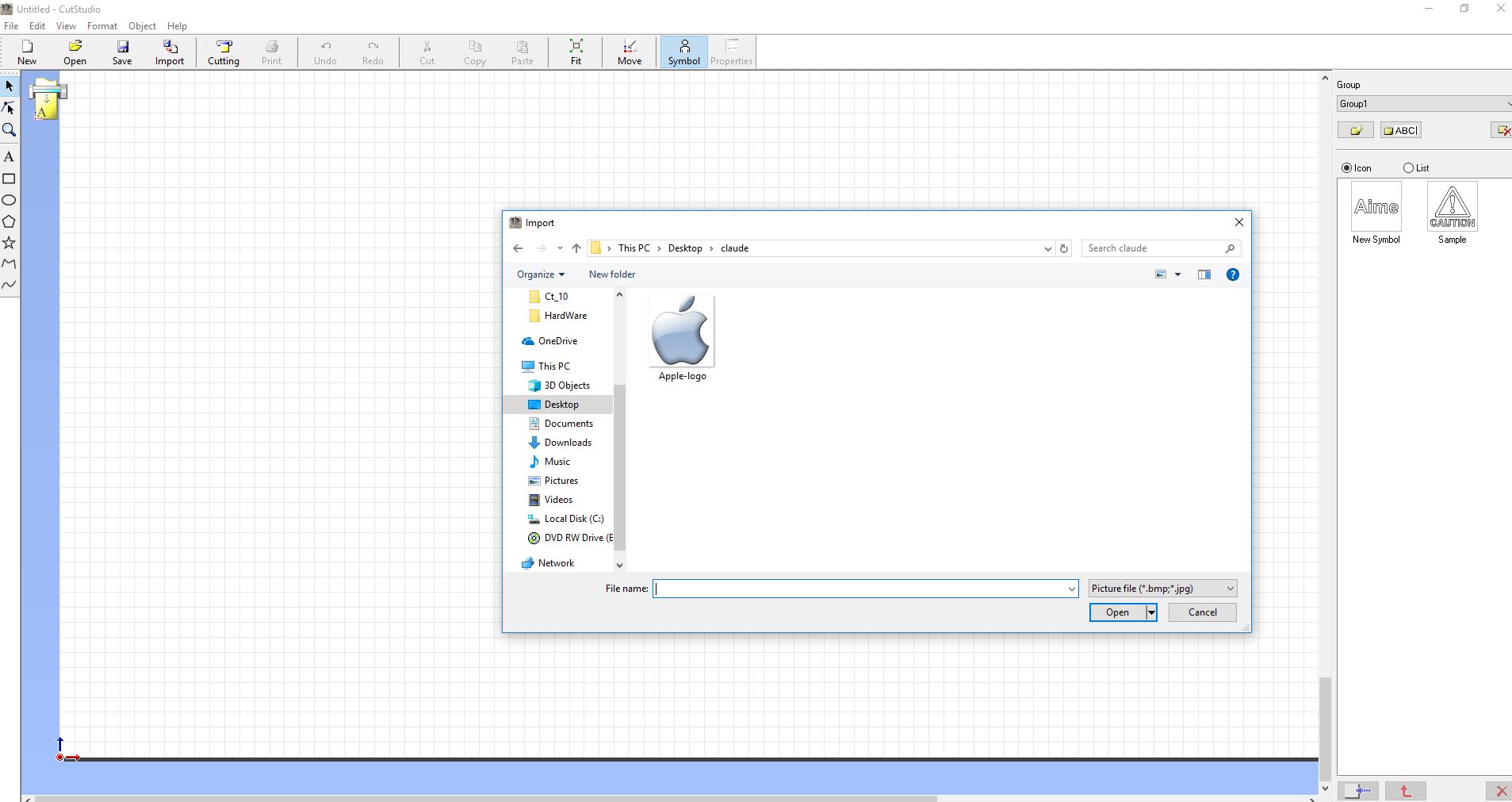The image size is (1512, 802).
Task: Open the file type filter dropdown
Action: pos(1162,589)
